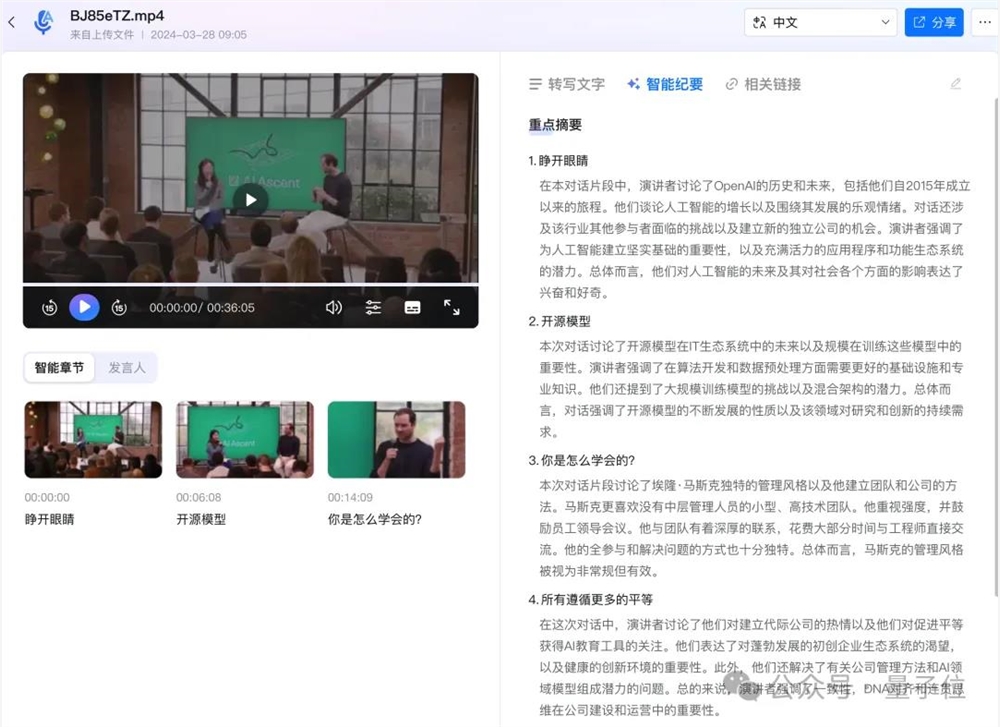Open the chapter thumbnail at 00:14:09
This screenshot has width=1000, height=727.
click(x=395, y=439)
